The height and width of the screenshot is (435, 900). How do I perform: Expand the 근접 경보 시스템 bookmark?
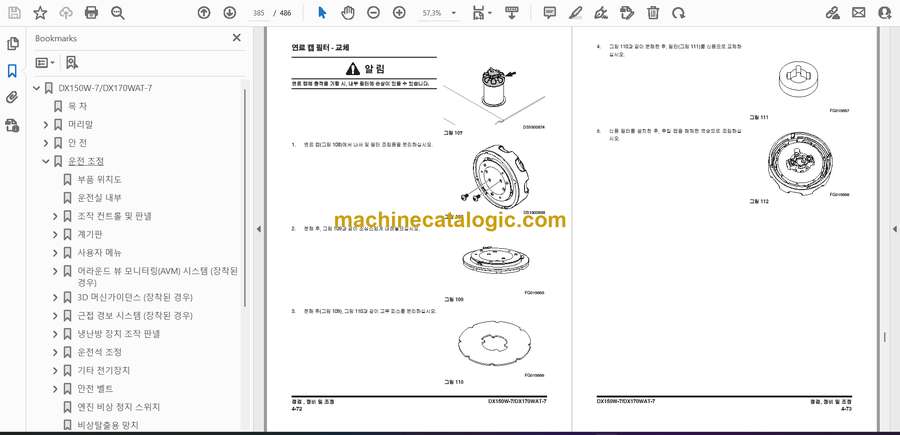coord(55,316)
